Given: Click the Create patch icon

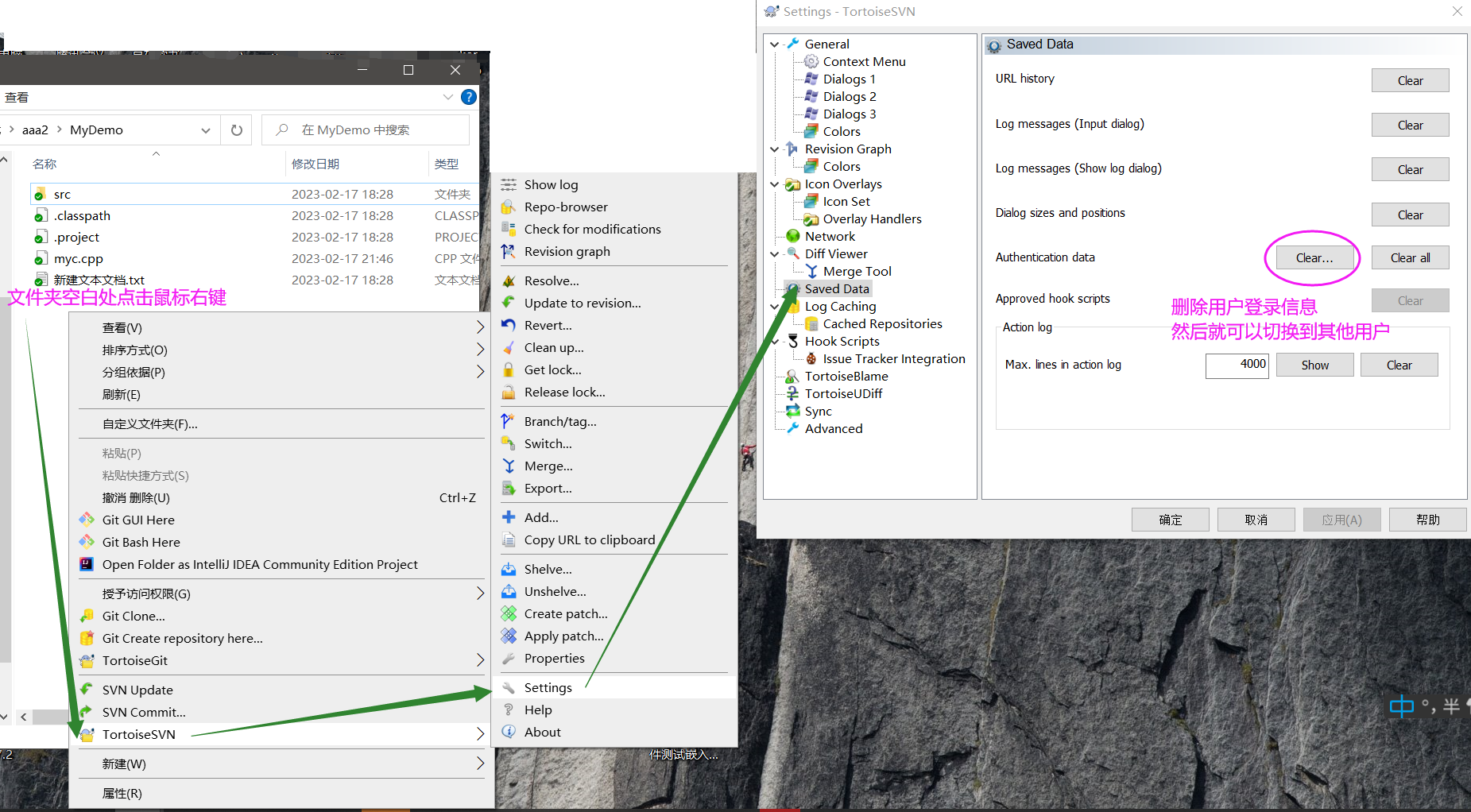Looking at the screenshot, I should click(x=509, y=613).
